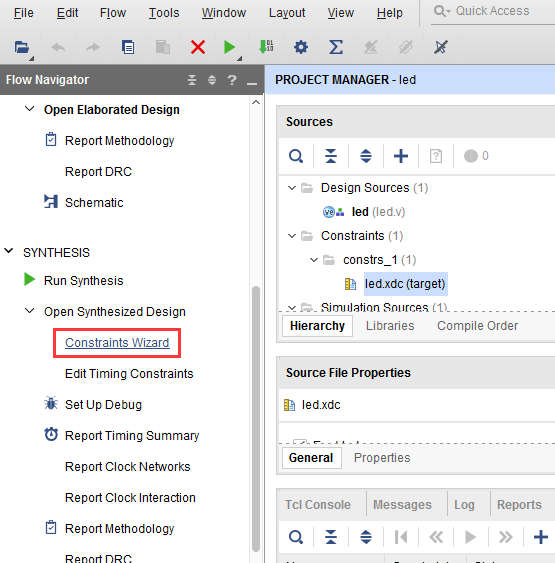Collapse the Design Sources folder
The image size is (555, 563).
pos(292,188)
